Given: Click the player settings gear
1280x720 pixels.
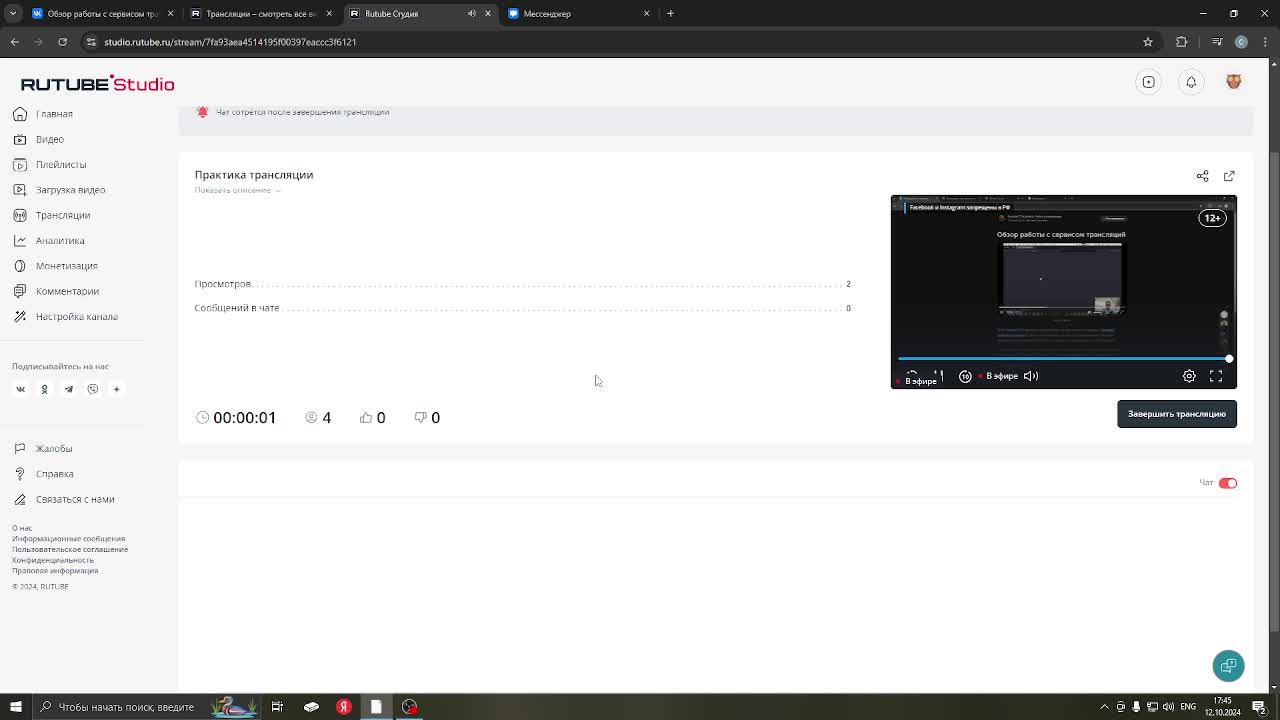Looking at the screenshot, I should point(1189,376).
